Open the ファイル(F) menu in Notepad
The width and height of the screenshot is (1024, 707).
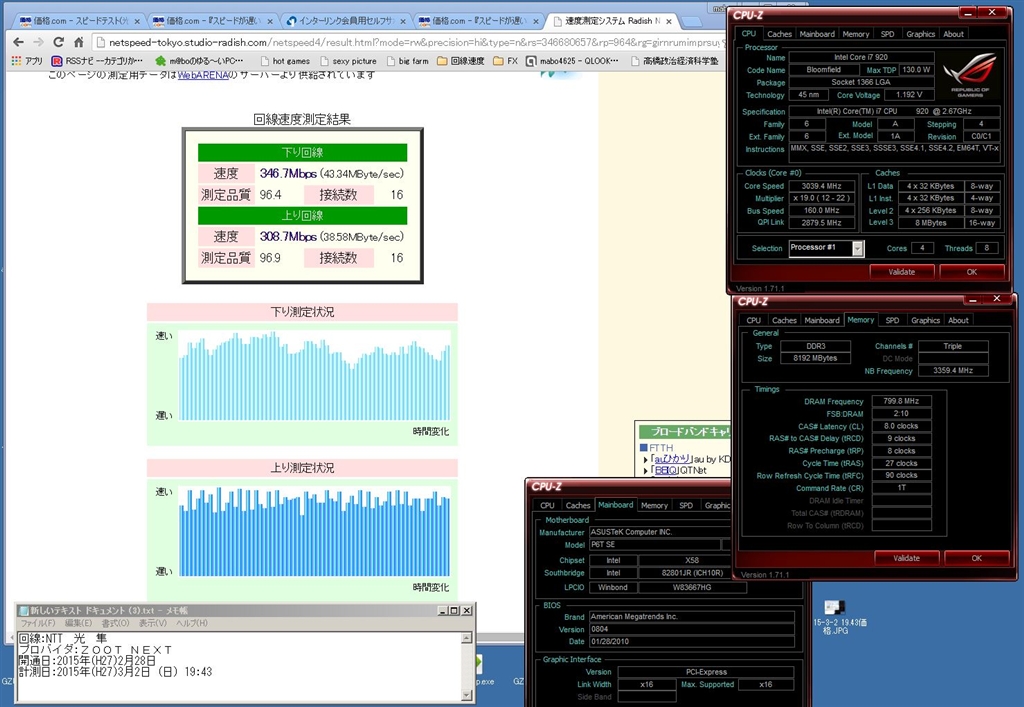click(x=39, y=623)
